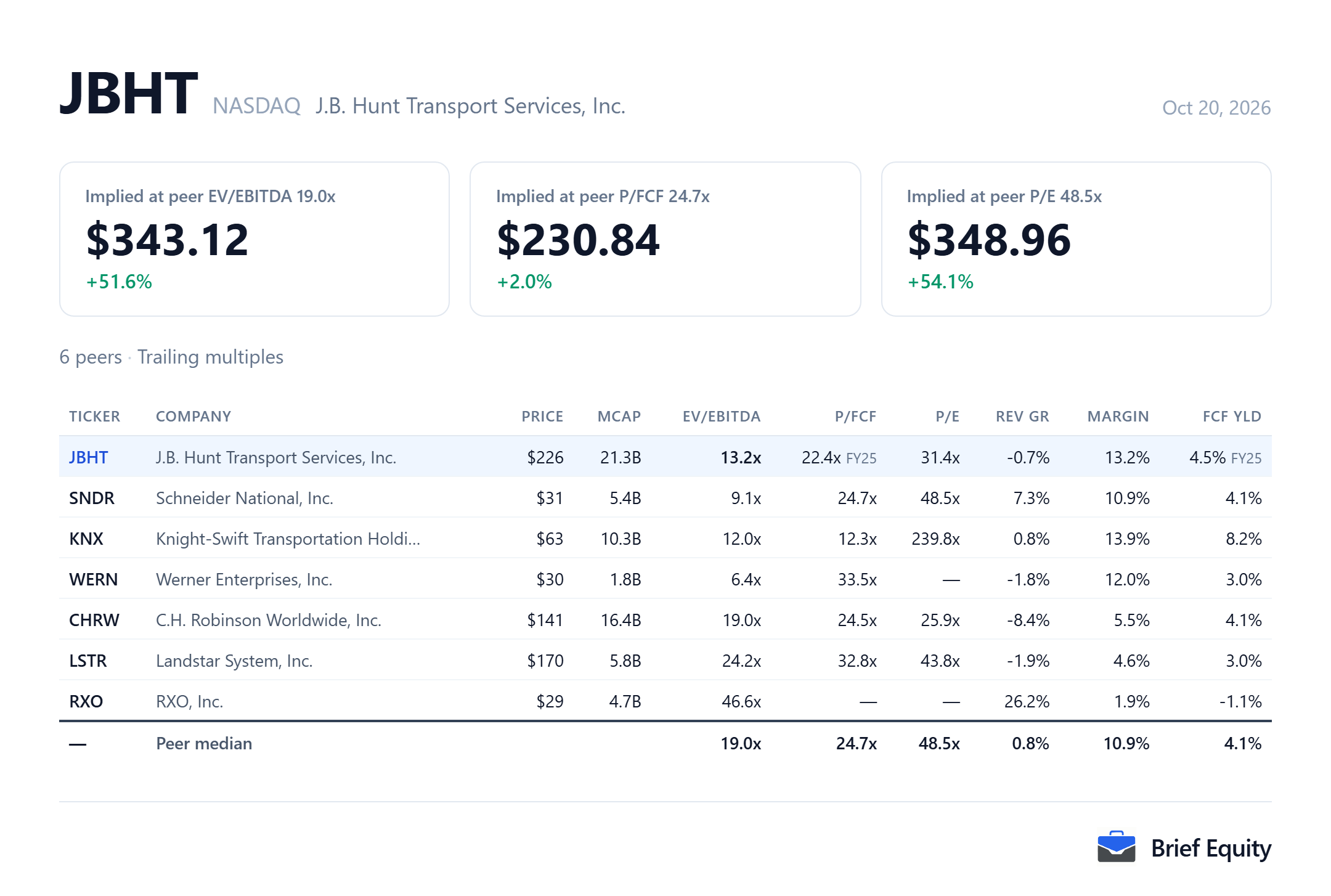Viewport: 1331px width, 896px height.
Task: Click the +54.1% upside figure
Action: [940, 282]
